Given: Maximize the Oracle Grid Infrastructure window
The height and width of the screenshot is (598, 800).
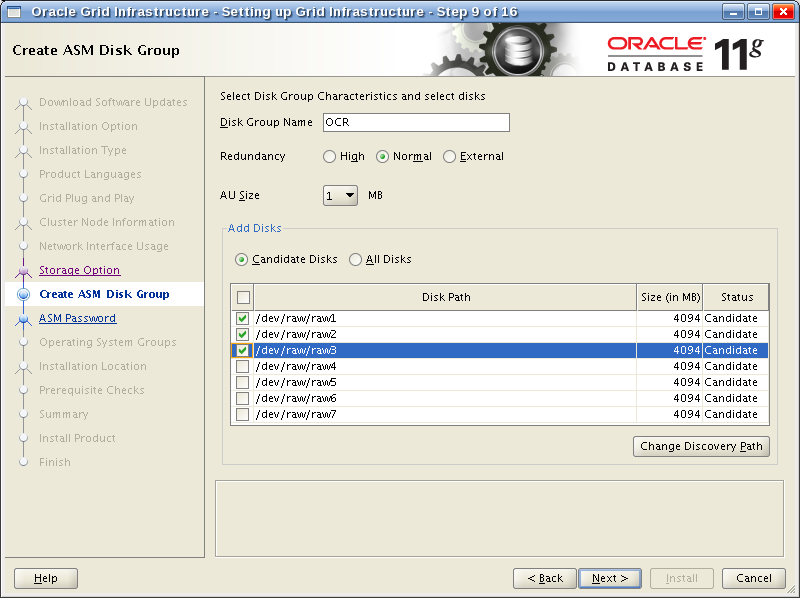Looking at the screenshot, I should [x=758, y=11].
